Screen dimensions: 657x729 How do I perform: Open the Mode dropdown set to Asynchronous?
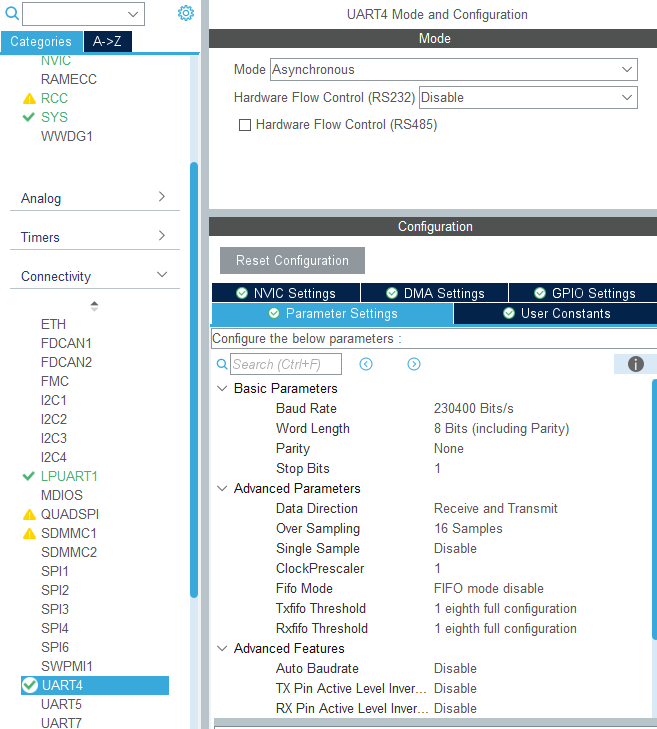coord(453,70)
